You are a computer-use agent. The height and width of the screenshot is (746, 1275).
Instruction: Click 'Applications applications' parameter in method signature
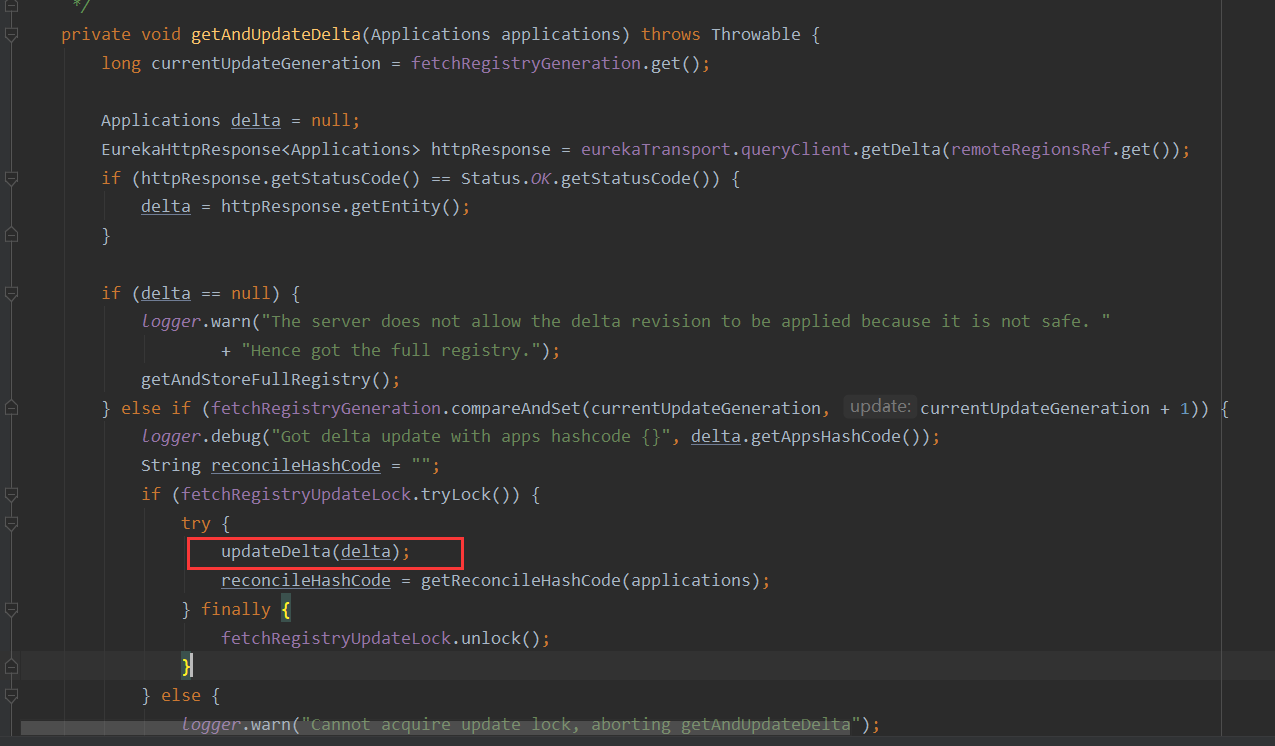(x=496, y=34)
